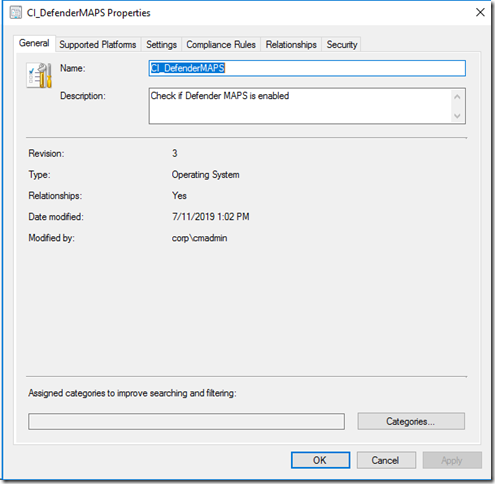The height and width of the screenshot is (484, 495).
Task: Click the Name input field
Action: point(307,68)
